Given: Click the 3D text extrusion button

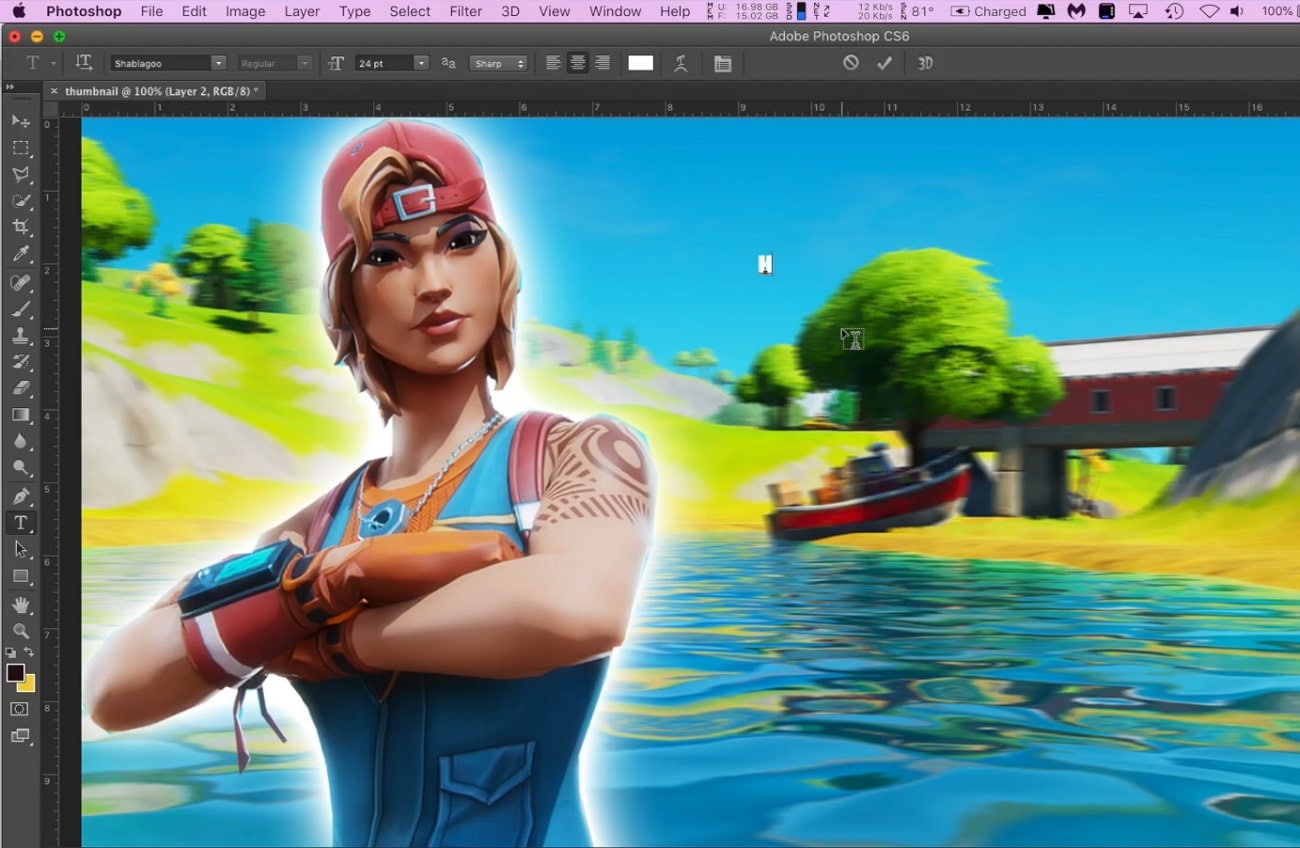Looking at the screenshot, I should [x=925, y=63].
